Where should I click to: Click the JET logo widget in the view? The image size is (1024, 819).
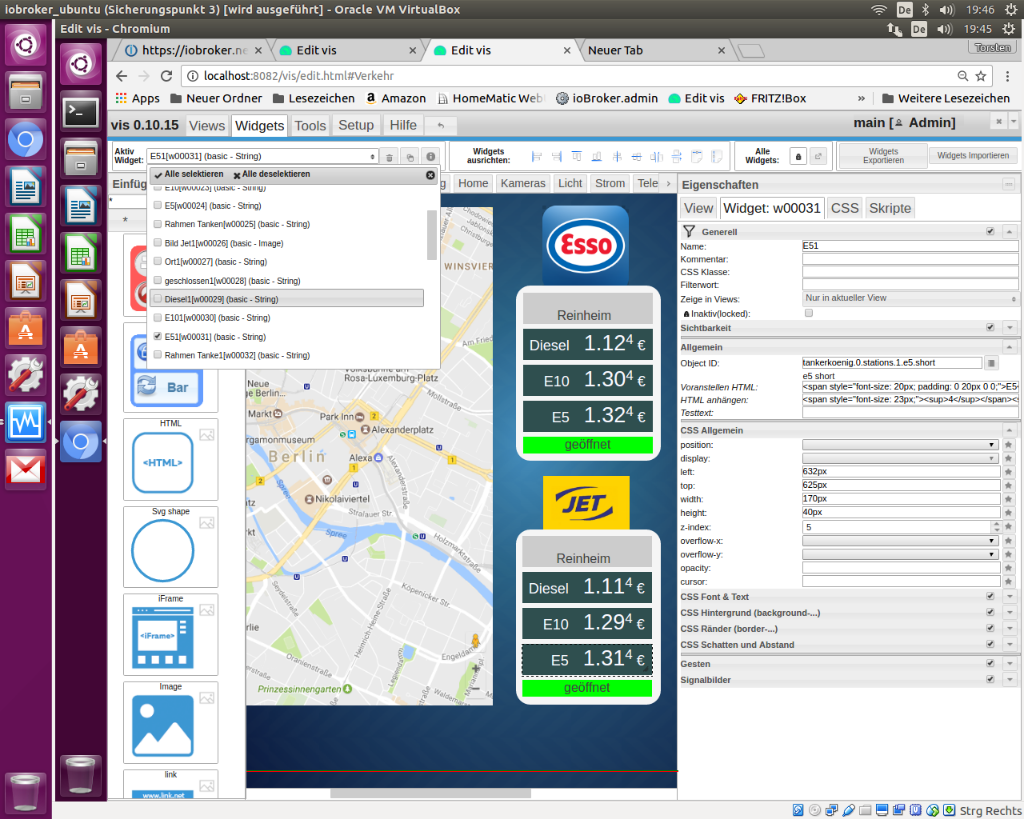[586, 502]
